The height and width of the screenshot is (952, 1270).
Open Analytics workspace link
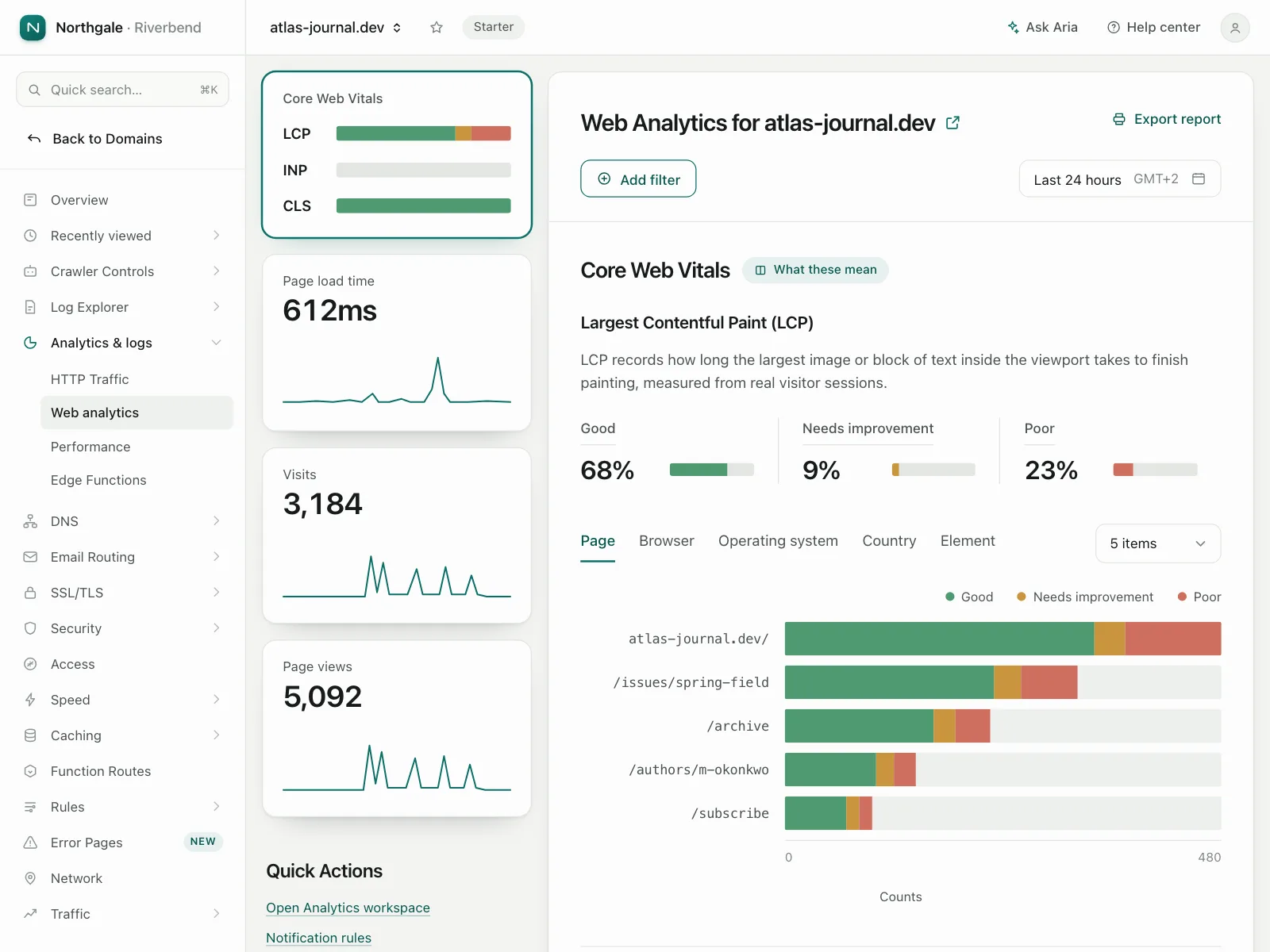348,908
